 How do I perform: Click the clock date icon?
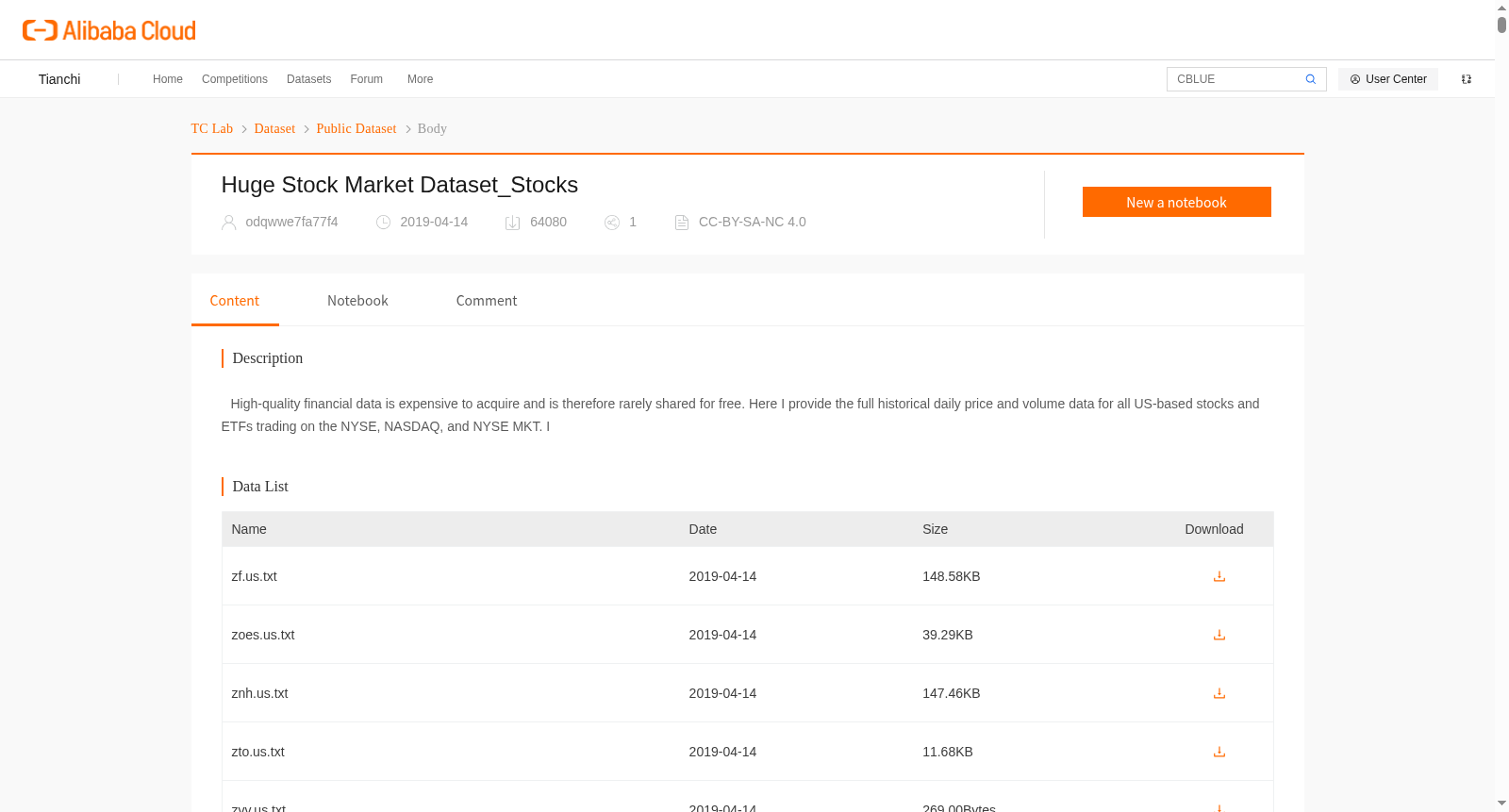pyautogui.click(x=383, y=223)
